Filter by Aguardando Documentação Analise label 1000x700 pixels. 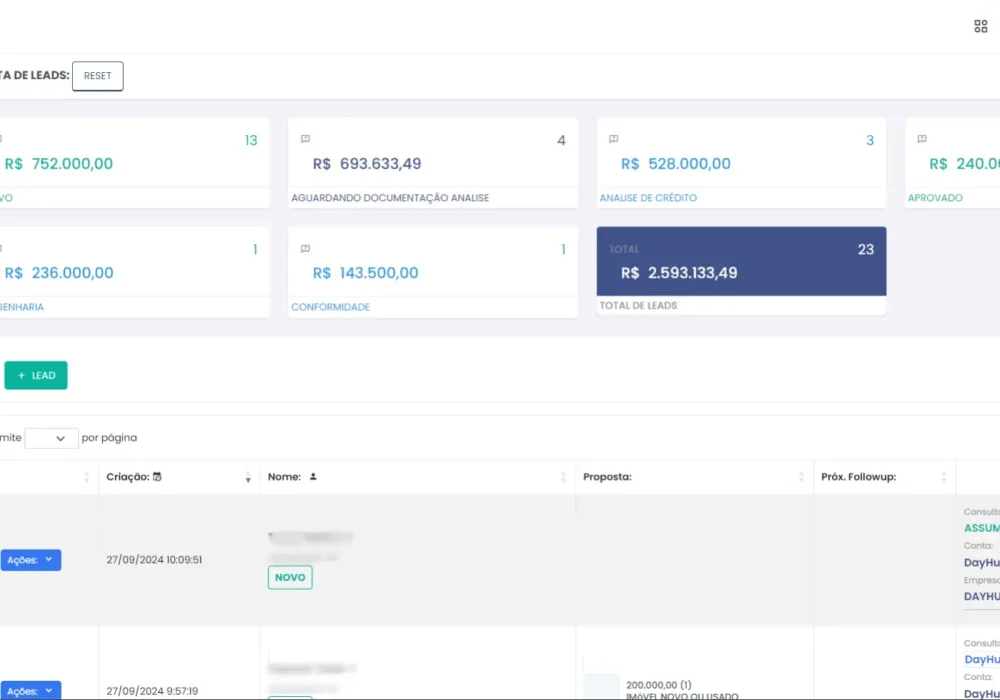coord(390,198)
